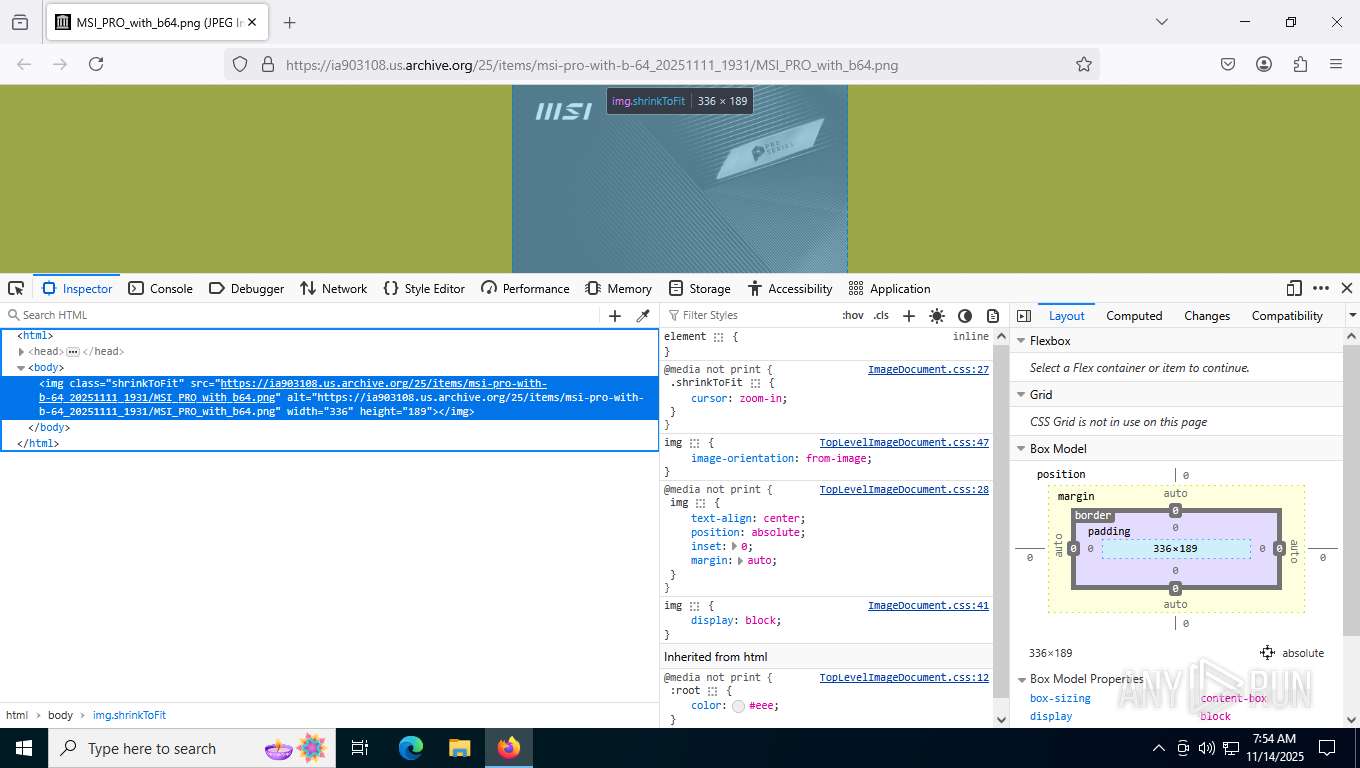Open the responsive design mode icon
Viewport: 1360px width, 768px height.
pos(1294,288)
